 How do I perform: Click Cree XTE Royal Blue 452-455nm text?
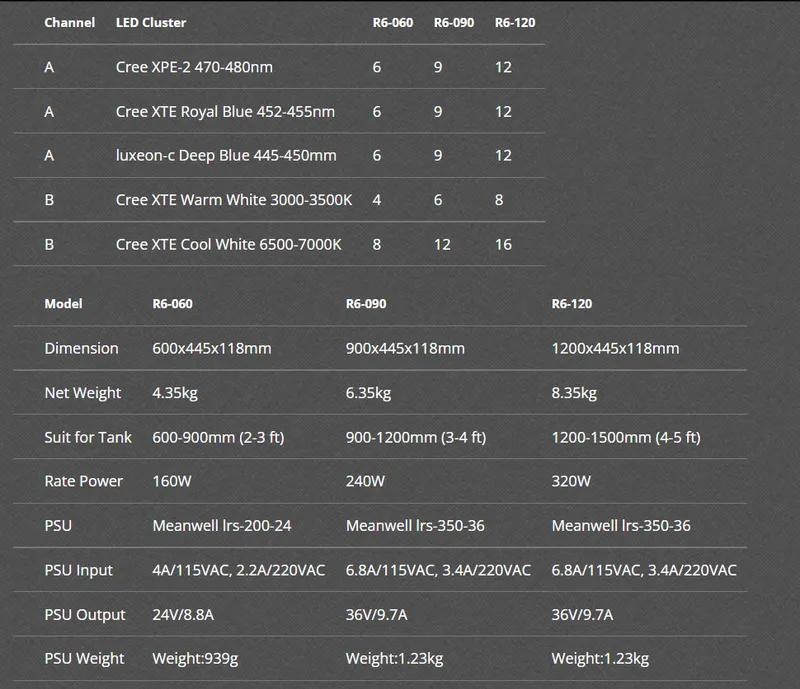pyautogui.click(x=225, y=112)
